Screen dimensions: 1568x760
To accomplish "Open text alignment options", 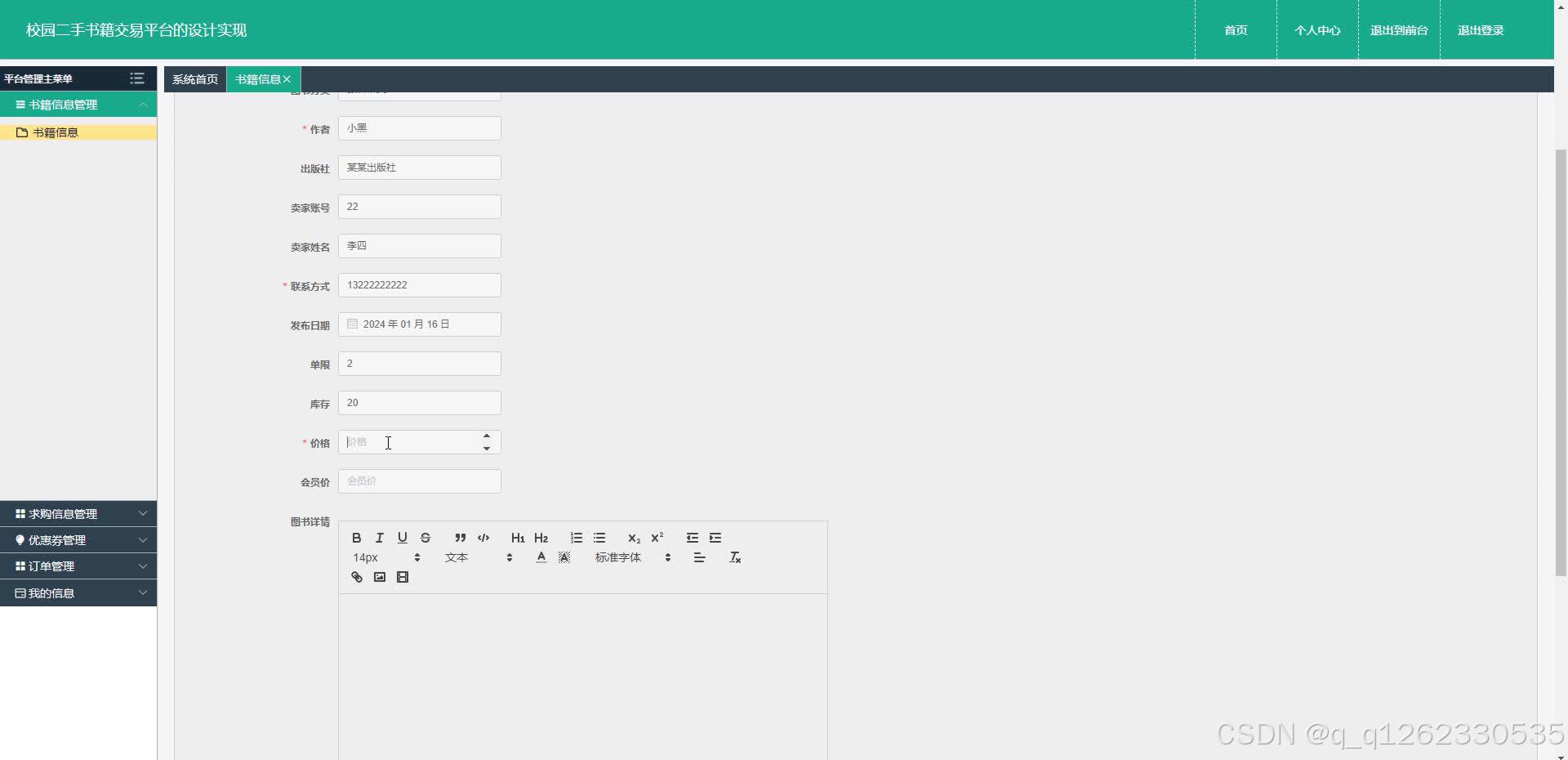I will [x=699, y=557].
